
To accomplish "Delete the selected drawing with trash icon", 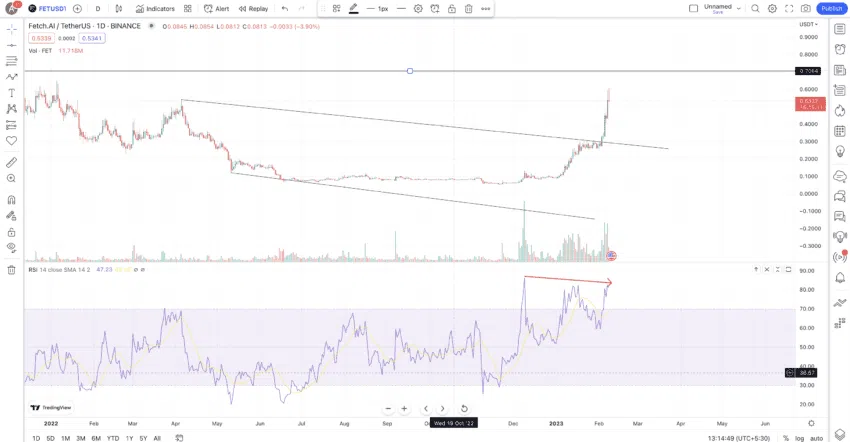I will pyautogui.click(x=468, y=9).
